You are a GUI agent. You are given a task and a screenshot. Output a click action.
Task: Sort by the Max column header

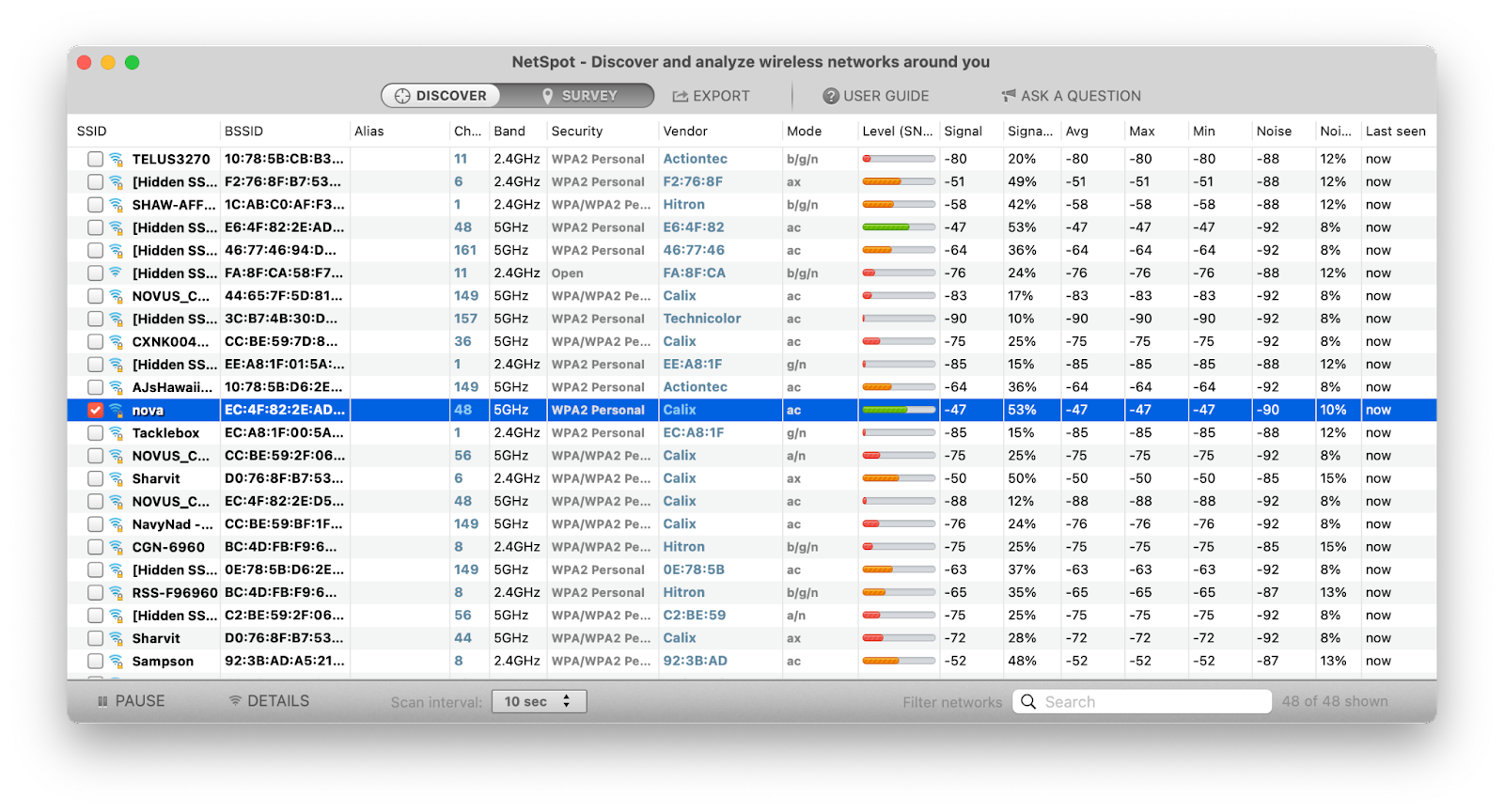click(x=1142, y=132)
